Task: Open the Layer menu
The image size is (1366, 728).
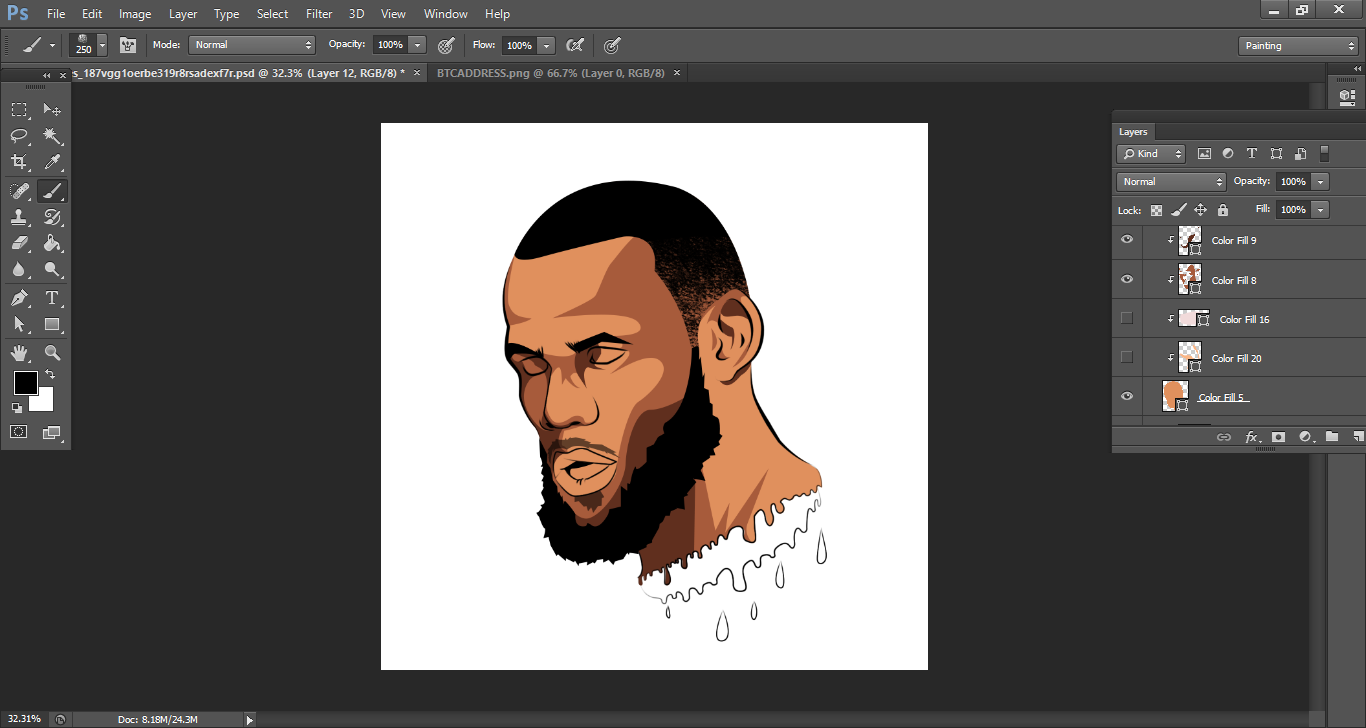Action: [183, 14]
